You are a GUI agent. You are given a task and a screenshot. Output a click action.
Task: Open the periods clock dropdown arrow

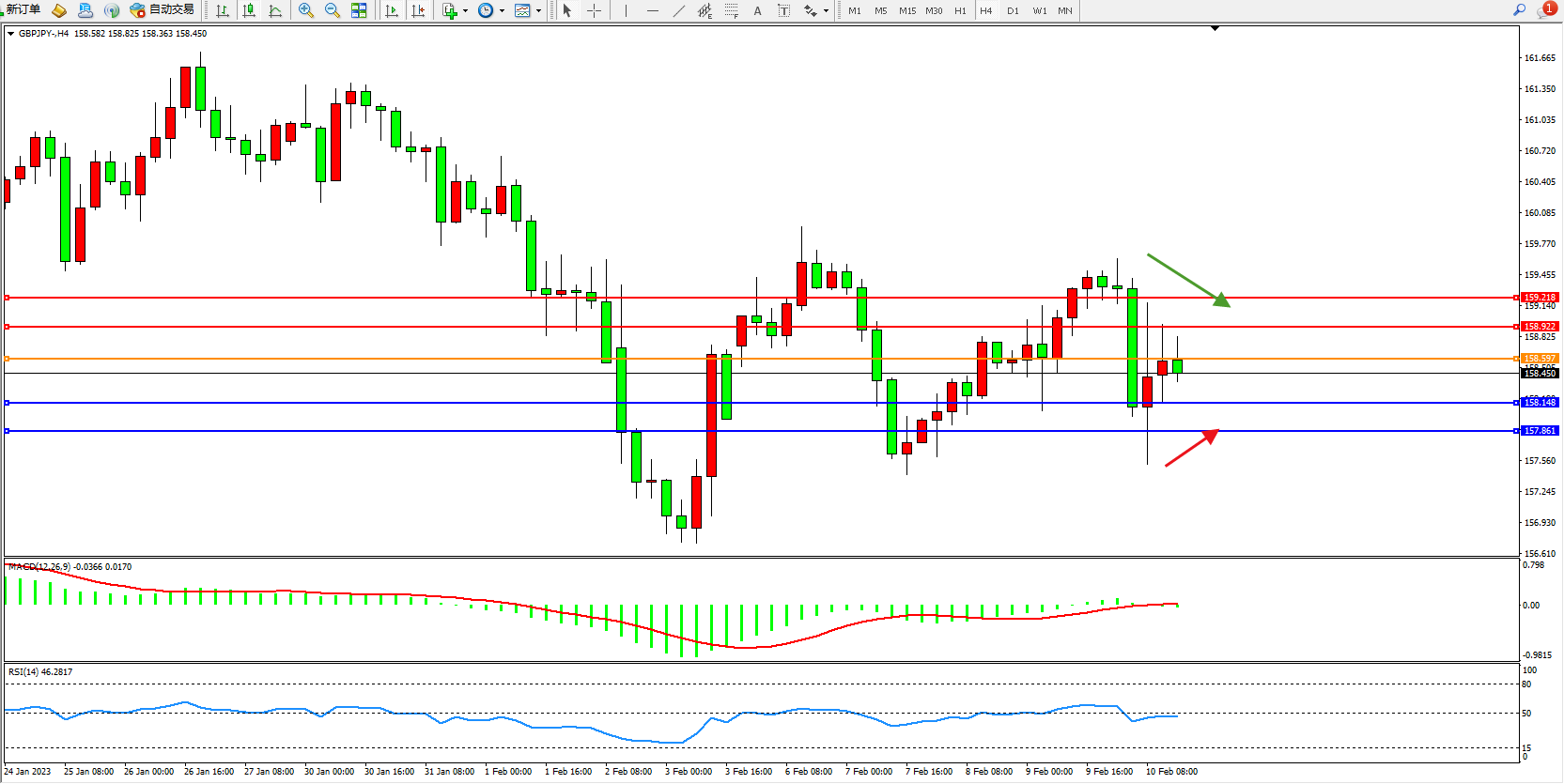(x=502, y=11)
